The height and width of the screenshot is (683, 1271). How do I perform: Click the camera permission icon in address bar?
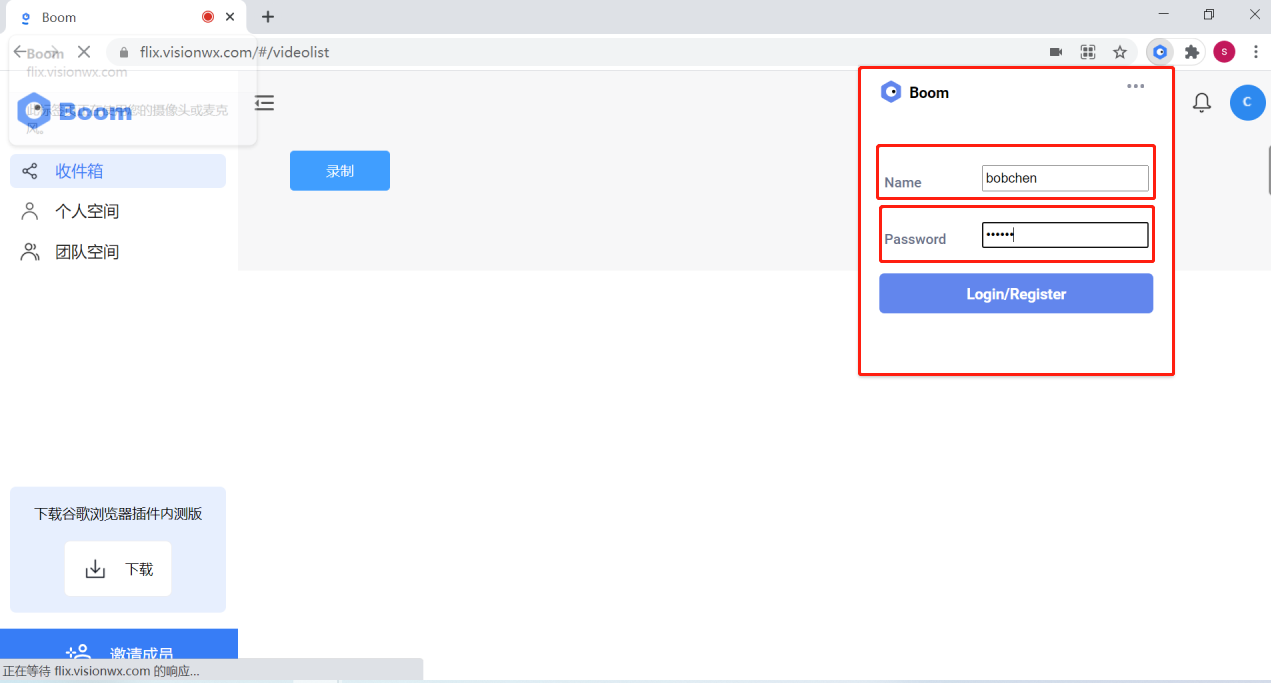(1055, 52)
